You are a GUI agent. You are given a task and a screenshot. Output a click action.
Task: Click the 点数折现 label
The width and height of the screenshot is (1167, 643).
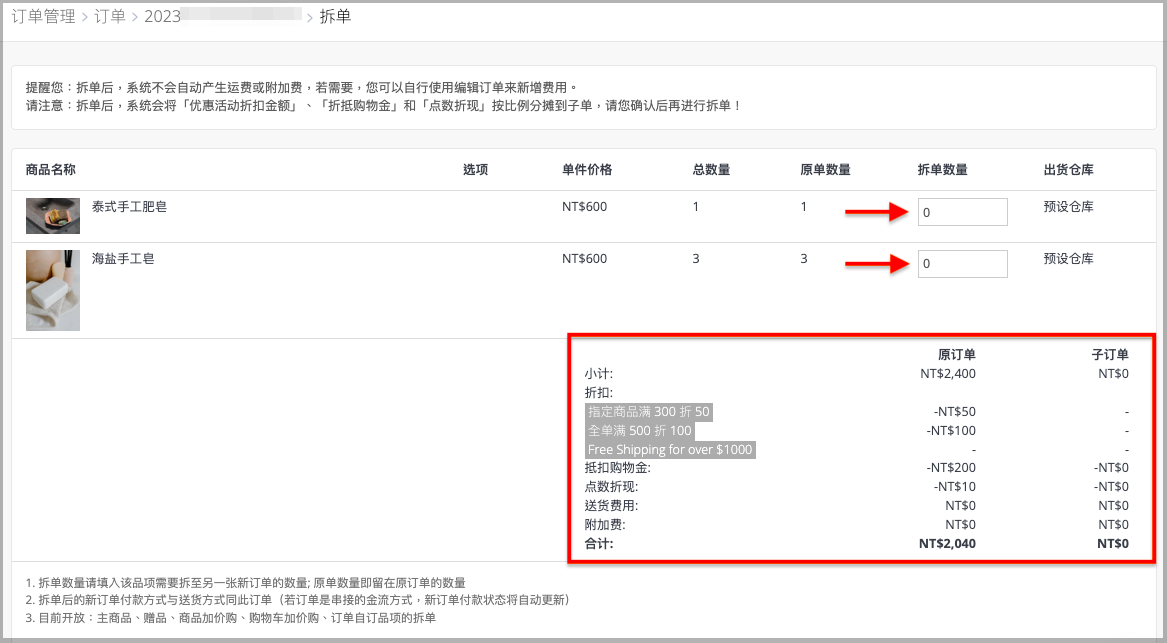612,487
